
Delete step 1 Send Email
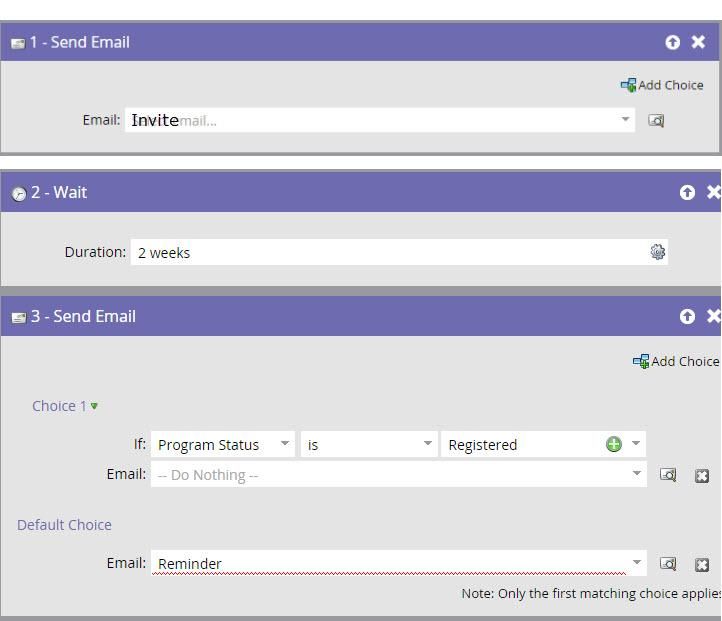click(x=698, y=42)
